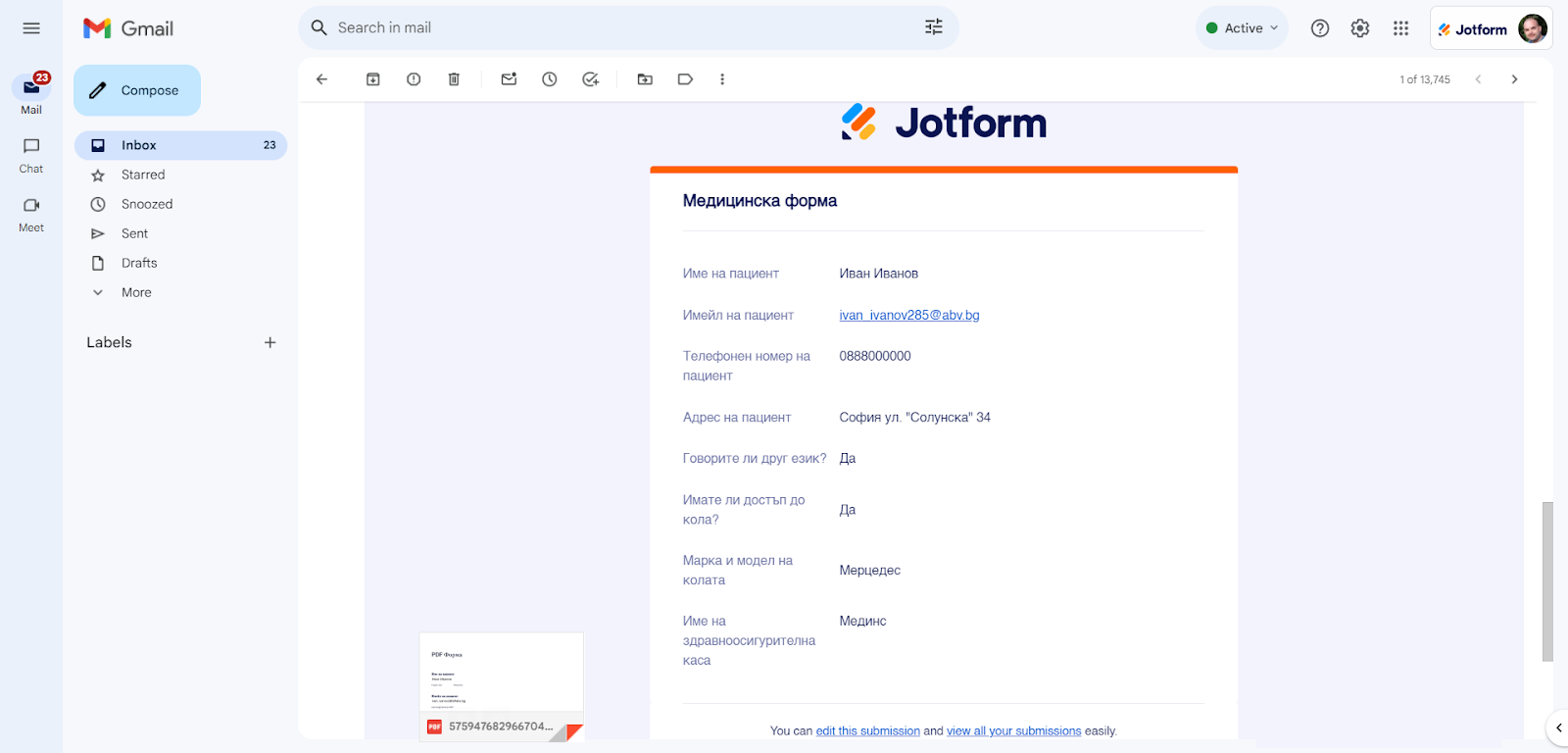Image resolution: width=1568 pixels, height=753 pixels.
Task: Open the Inbox folder
Action: click(x=180, y=145)
